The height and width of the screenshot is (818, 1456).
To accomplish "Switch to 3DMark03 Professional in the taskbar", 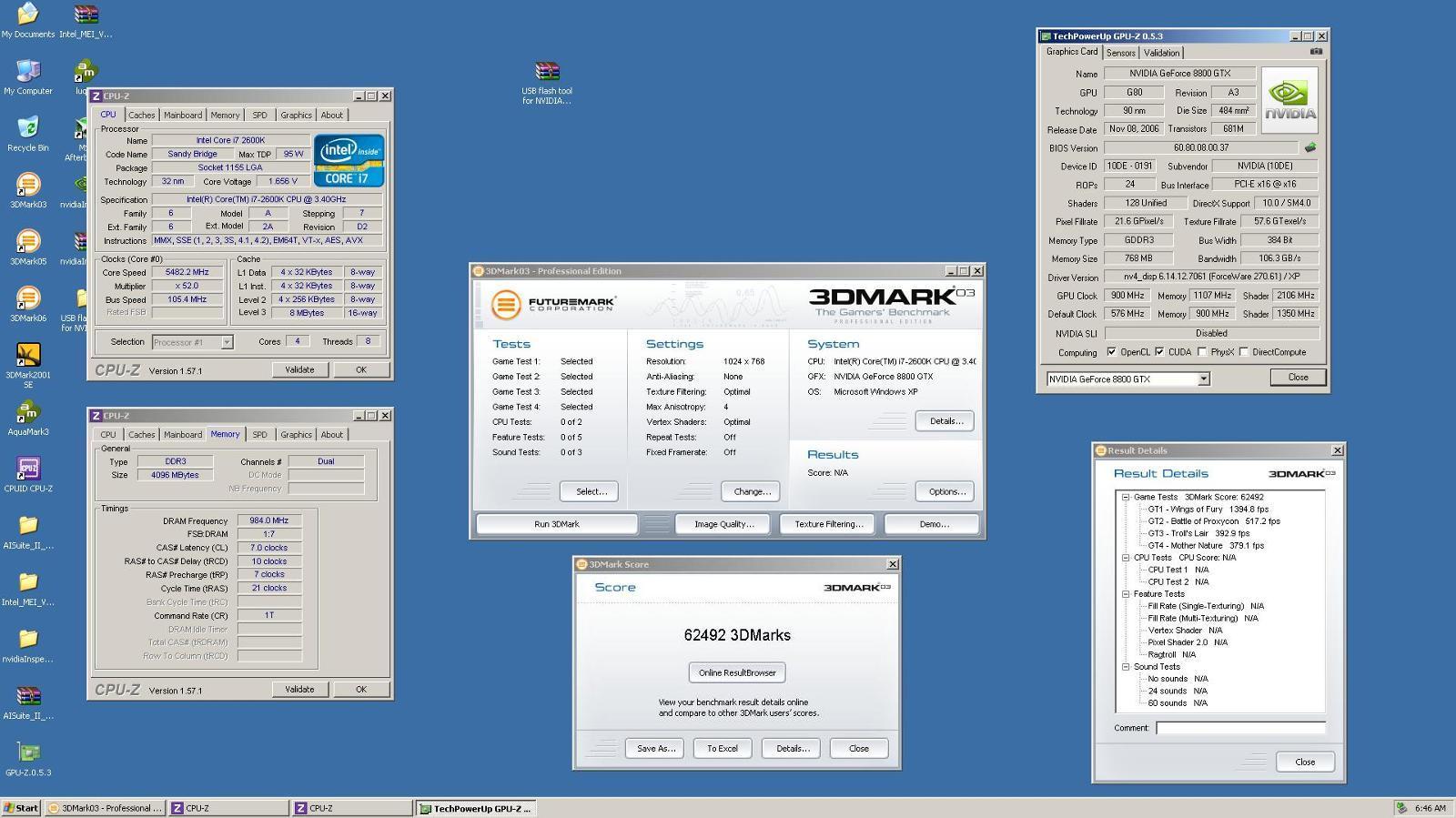I will pyautogui.click(x=105, y=808).
